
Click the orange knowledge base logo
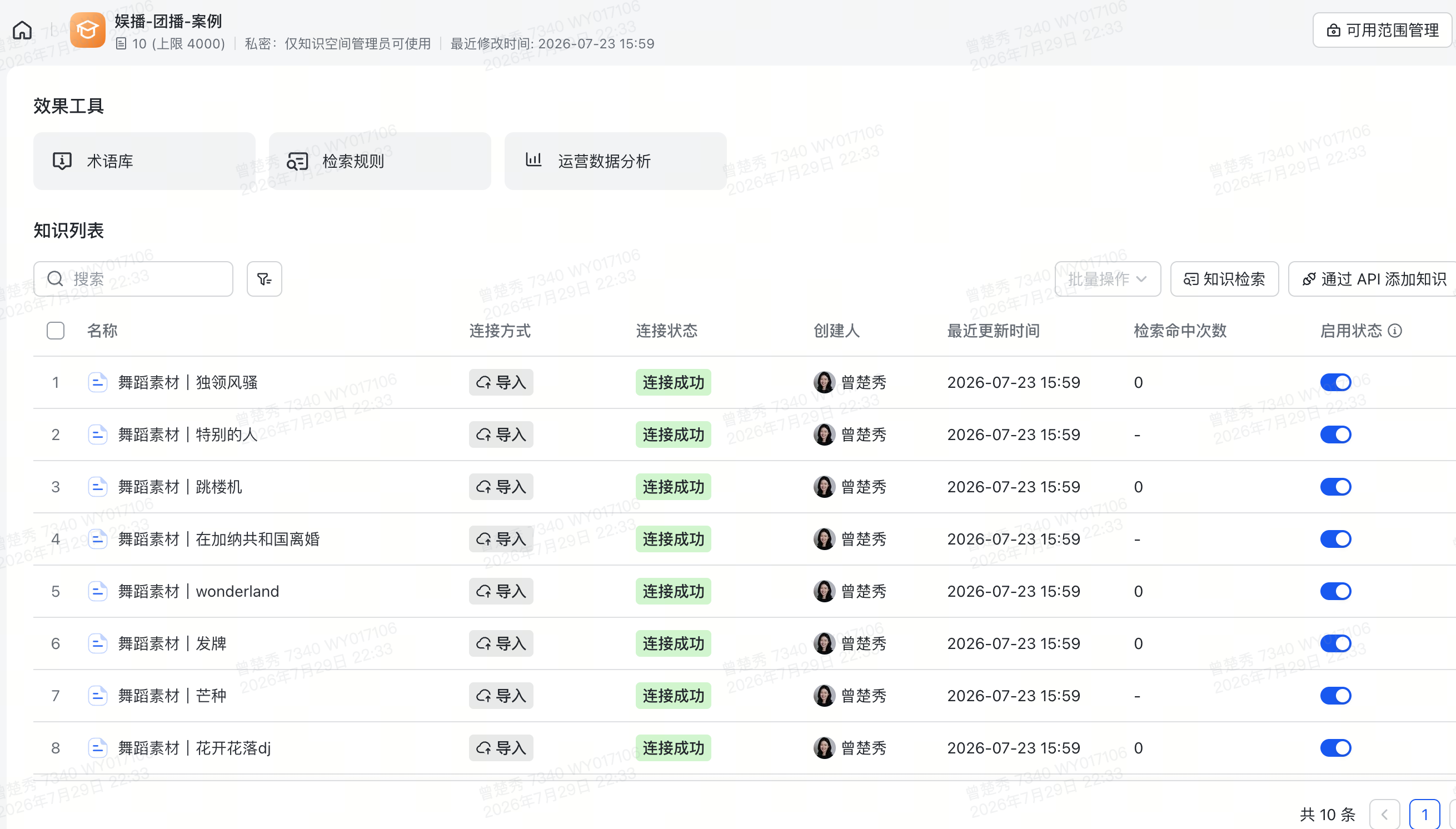coord(88,29)
